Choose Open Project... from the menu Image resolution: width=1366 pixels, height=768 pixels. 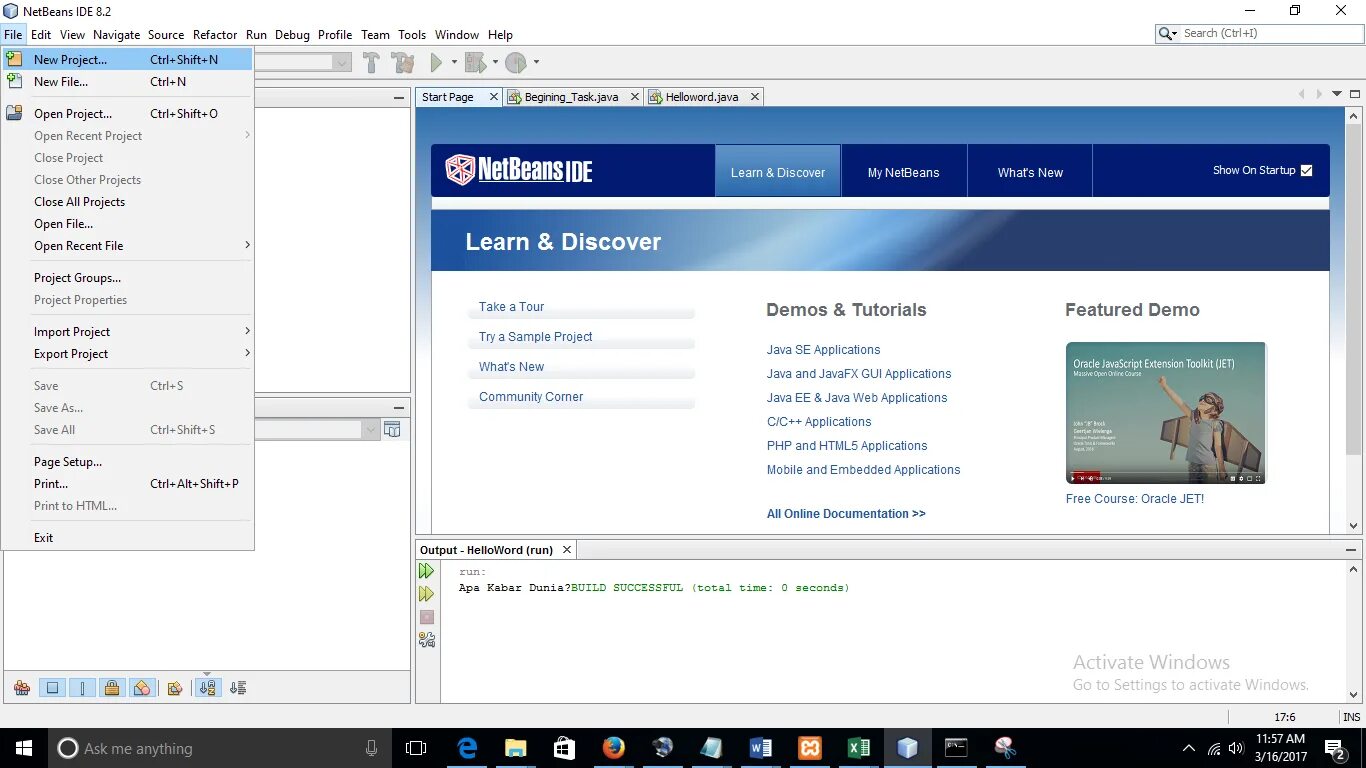[x=127, y=114]
